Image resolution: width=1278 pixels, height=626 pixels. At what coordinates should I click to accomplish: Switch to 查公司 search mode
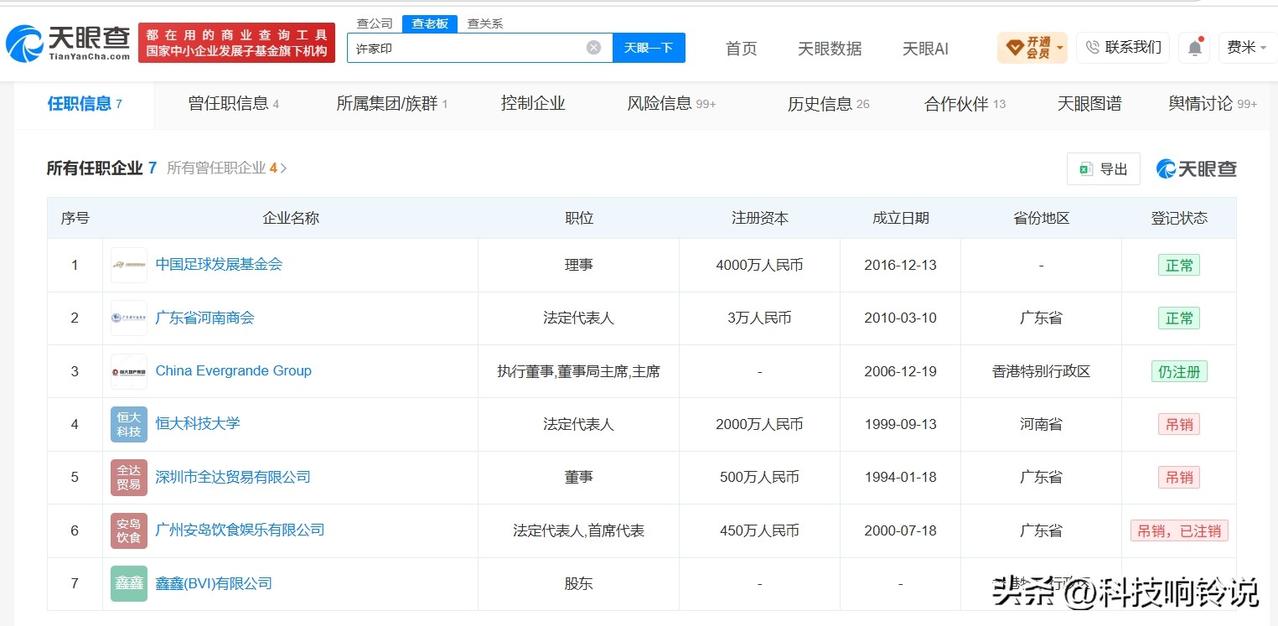tap(375, 23)
